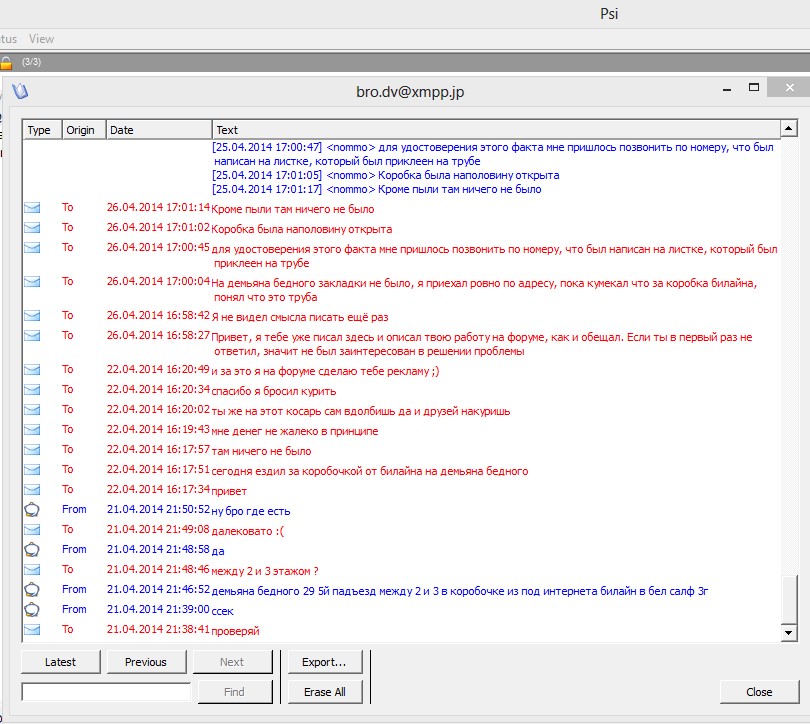810x724 pixels.
Task: Click envelope icon for 26.04.2014 17:00:04 message
Action: coord(32,282)
